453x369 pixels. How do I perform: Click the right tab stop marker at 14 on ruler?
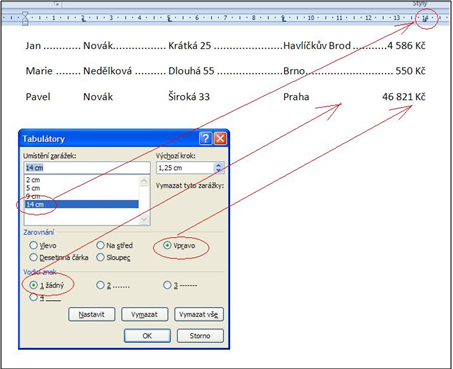tap(425, 20)
